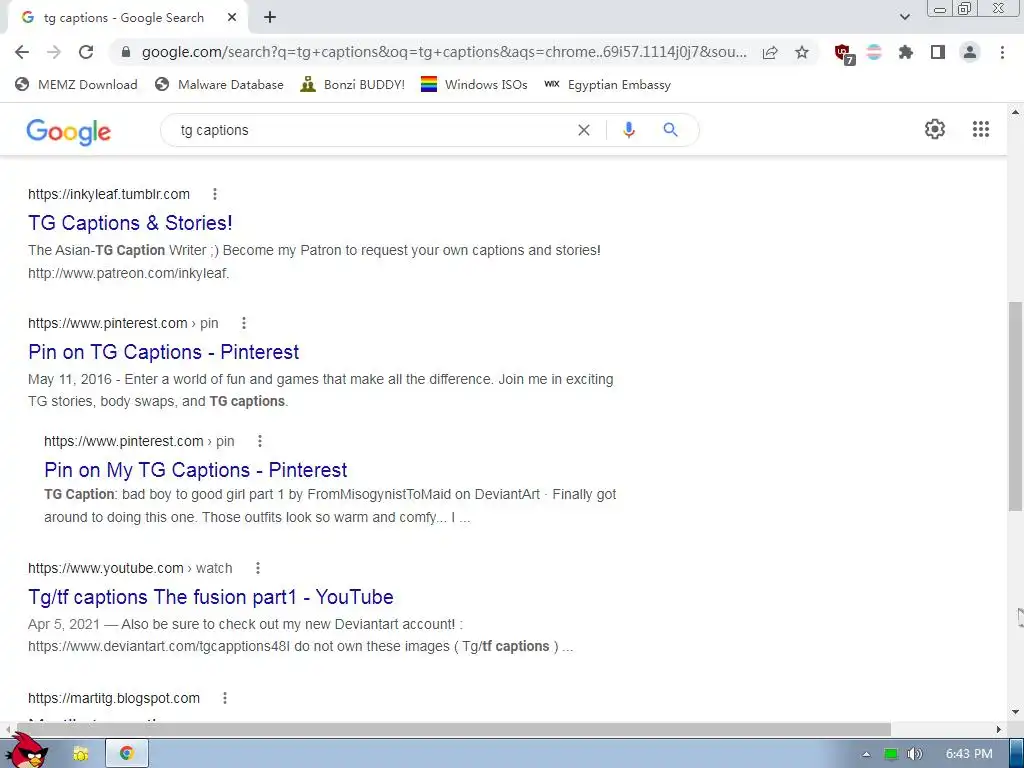
Task: Open the volume speaker tray icon
Action: [915, 754]
